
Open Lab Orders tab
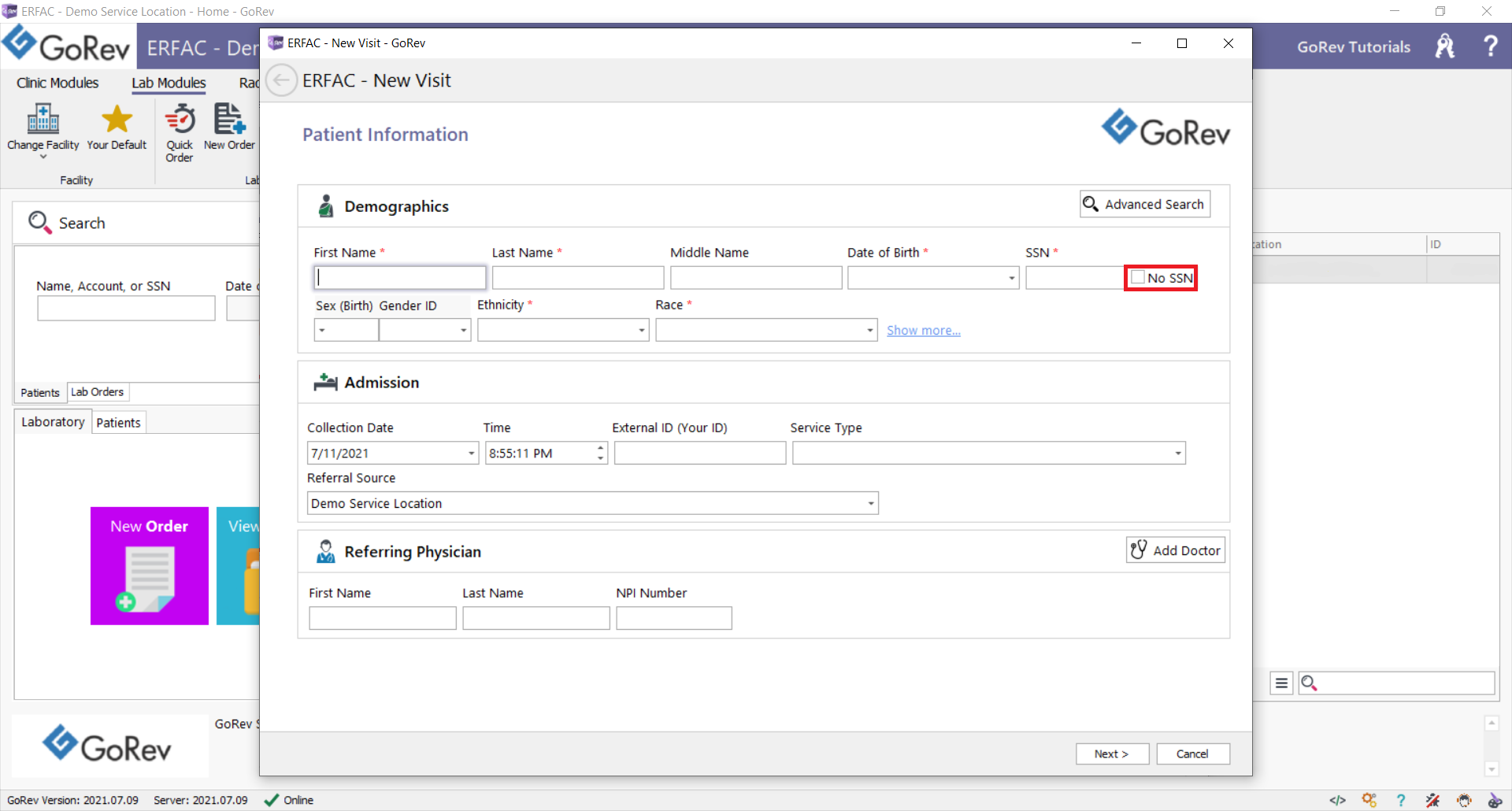click(x=98, y=391)
